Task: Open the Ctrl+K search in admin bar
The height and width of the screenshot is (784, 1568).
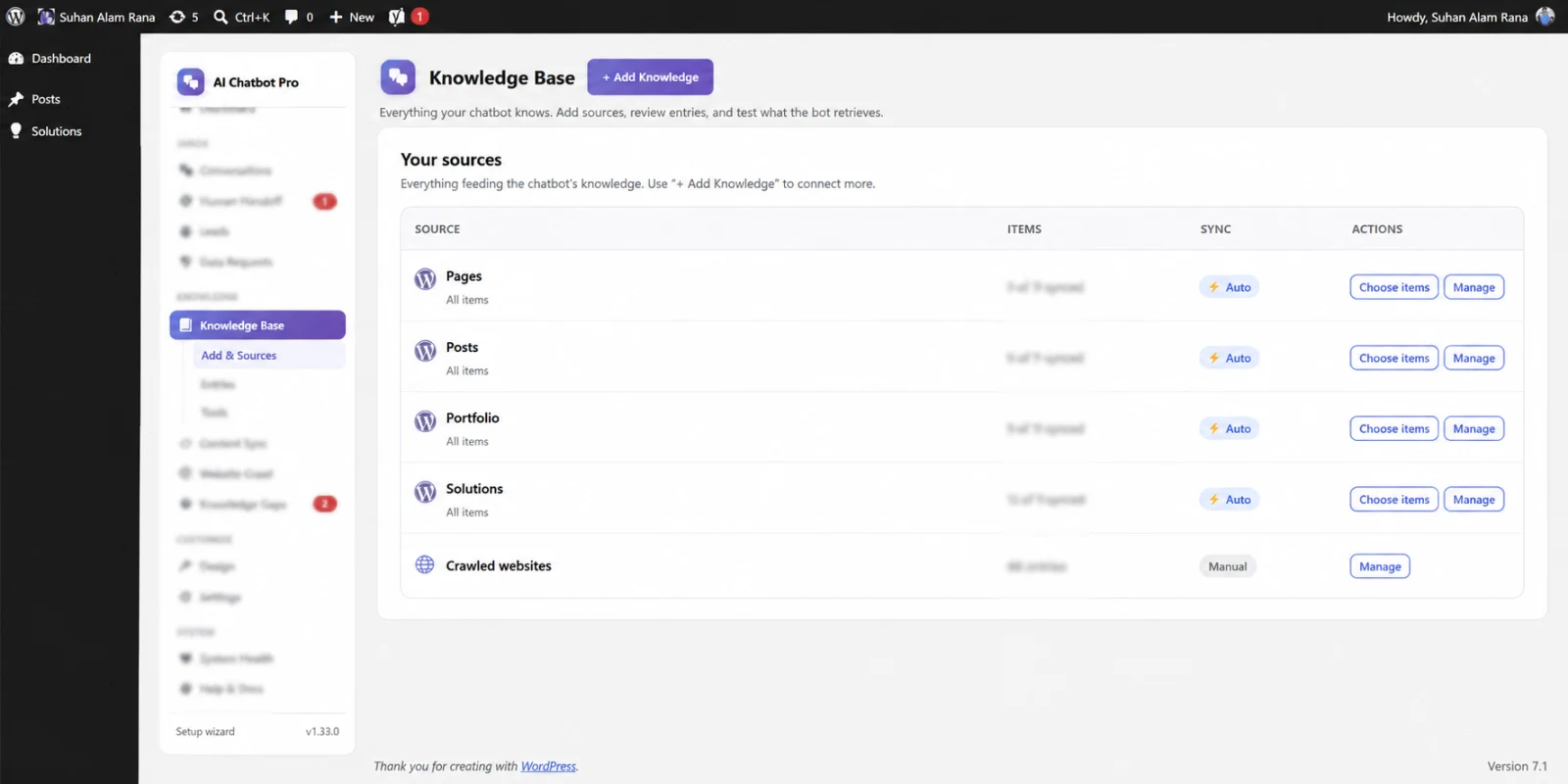Action: (x=241, y=17)
